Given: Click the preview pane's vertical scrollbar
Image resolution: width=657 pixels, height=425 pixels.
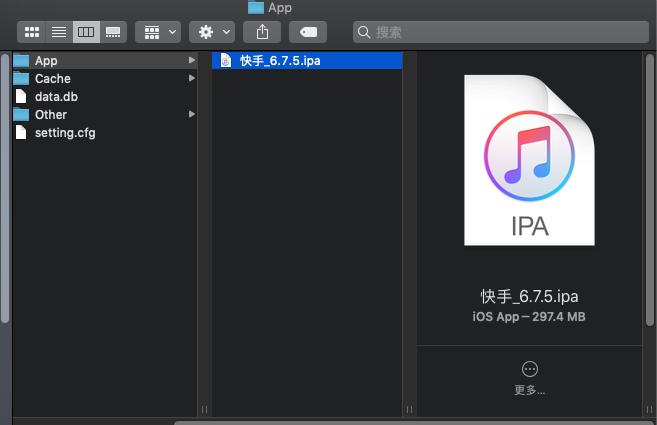Looking at the screenshot, I should coord(650,189).
